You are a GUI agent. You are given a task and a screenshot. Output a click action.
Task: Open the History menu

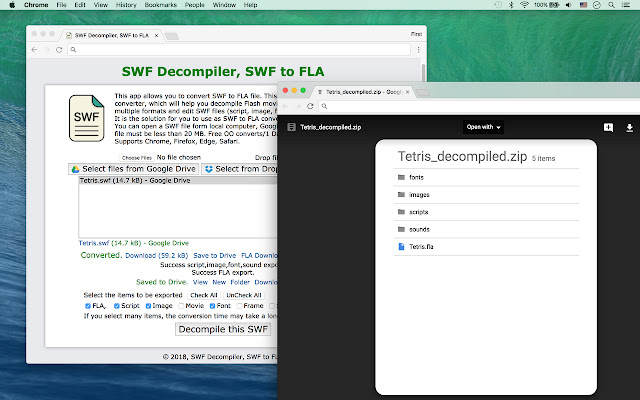(126, 5)
